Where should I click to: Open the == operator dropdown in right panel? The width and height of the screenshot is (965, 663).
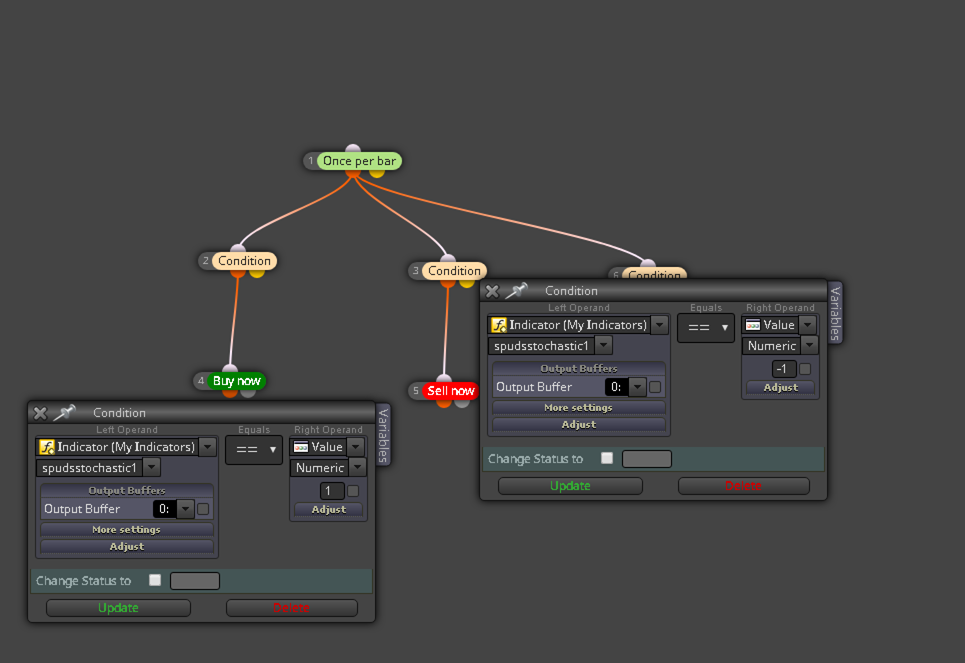tap(705, 328)
